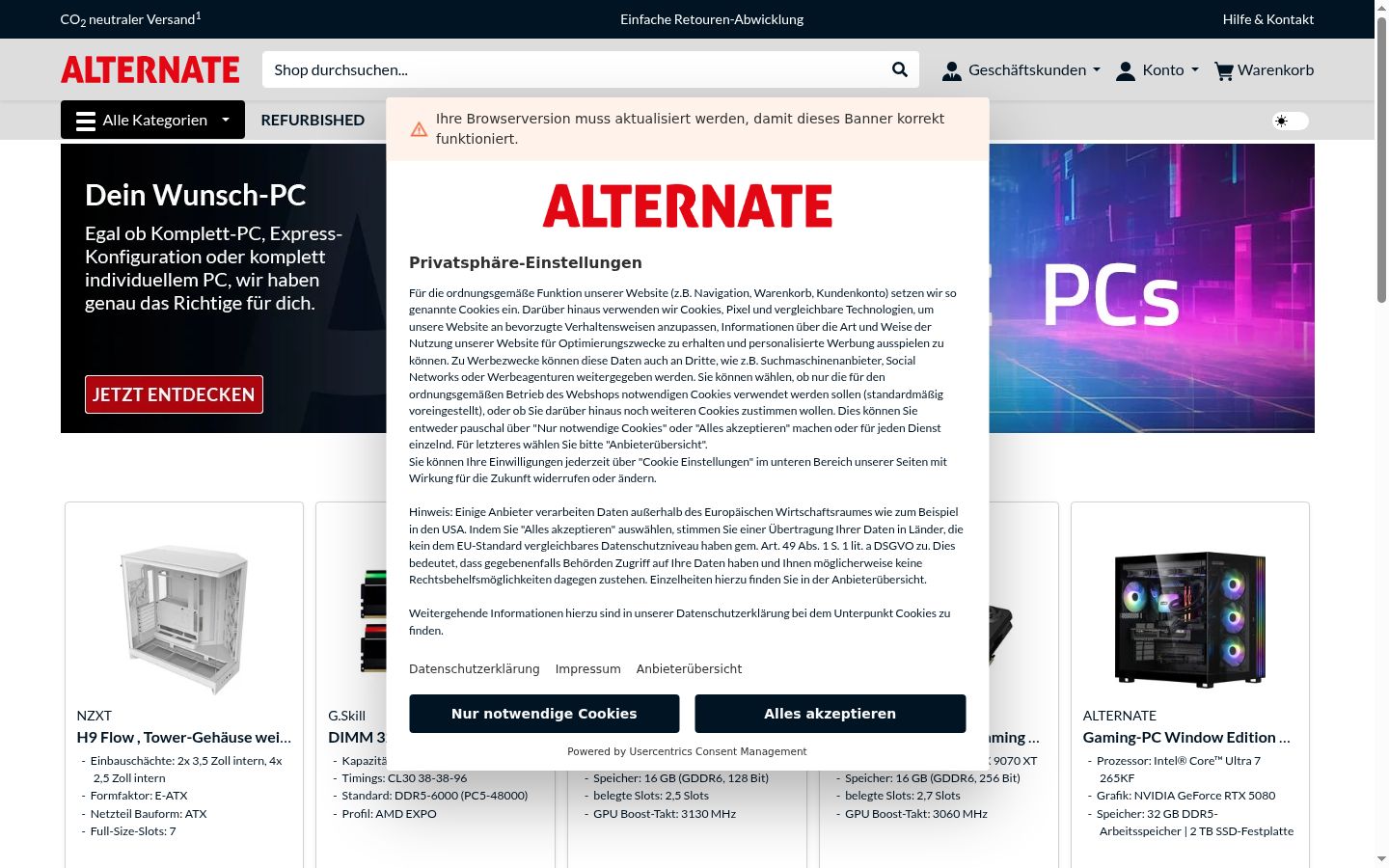Open the Anbieterübersicht link
The image size is (1389, 868).
tap(690, 668)
